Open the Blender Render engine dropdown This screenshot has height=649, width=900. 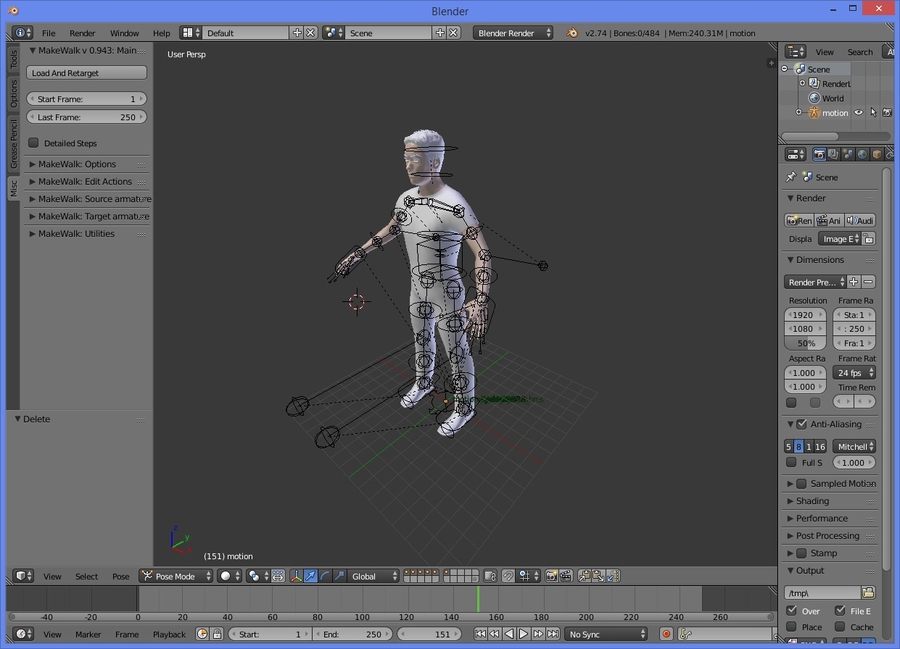tap(513, 33)
